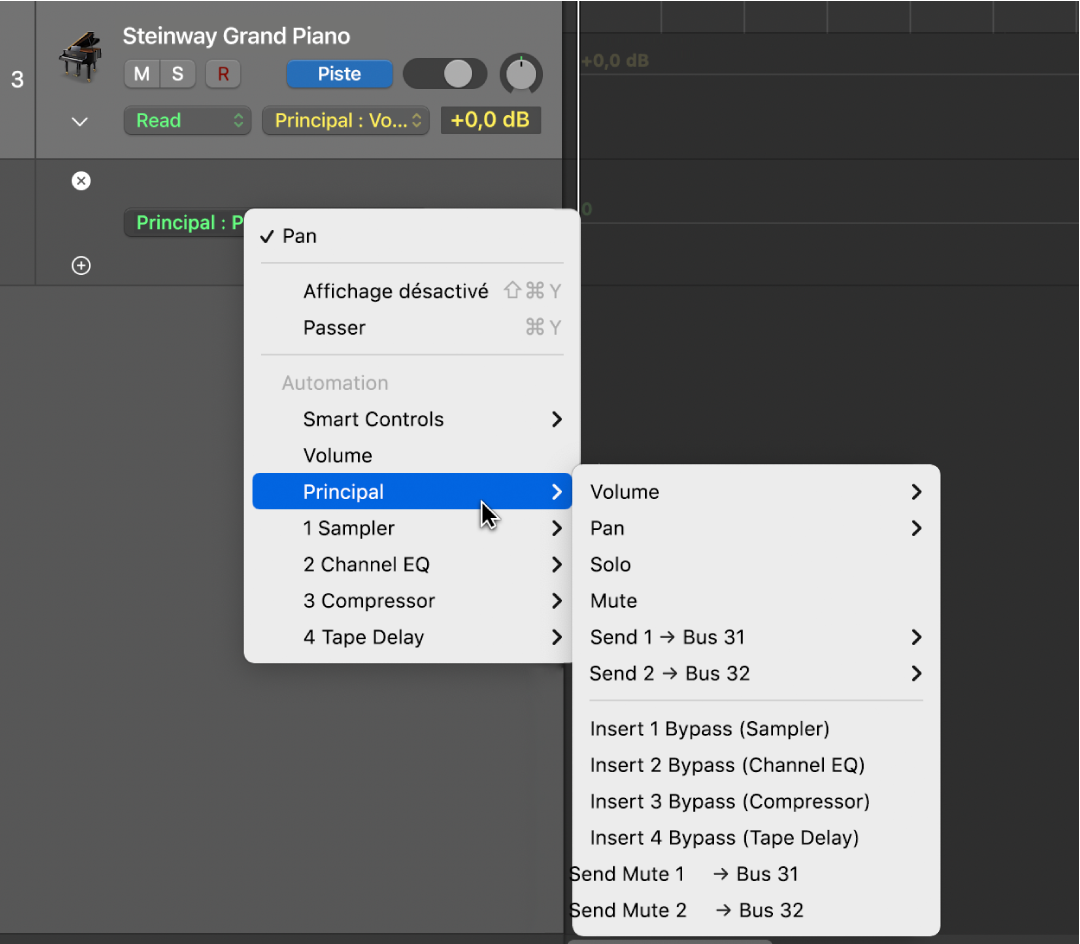This screenshot has height=944, width=1080.
Task: Remove automation subtrack with the X icon
Action: point(81,181)
